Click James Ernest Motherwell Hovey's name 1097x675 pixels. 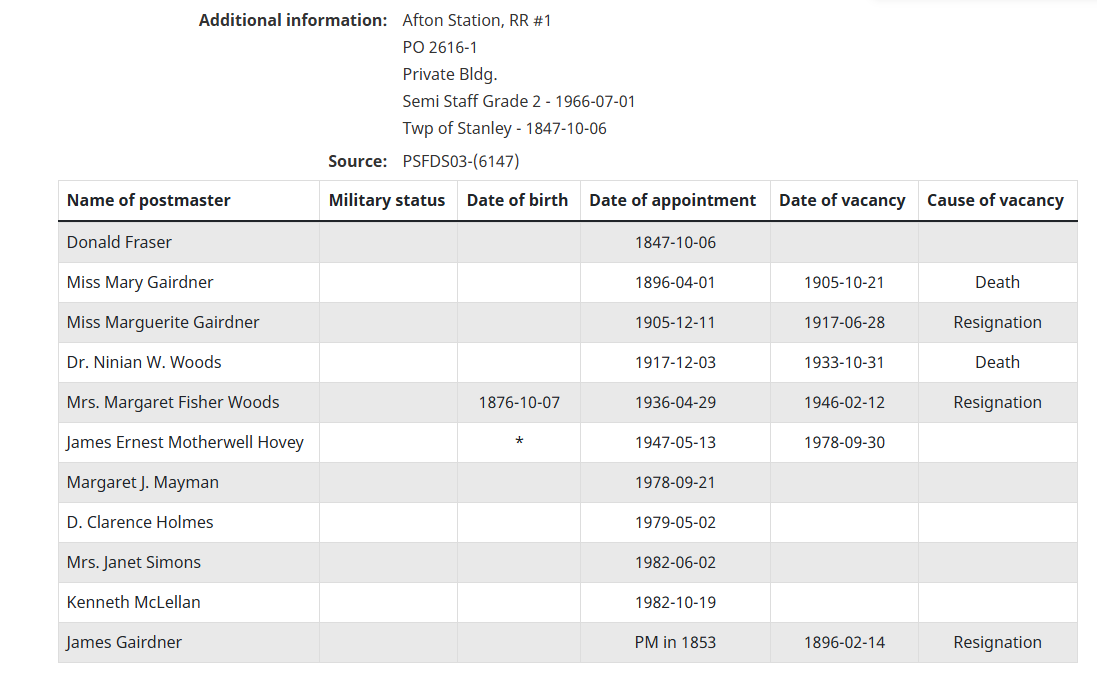(185, 442)
